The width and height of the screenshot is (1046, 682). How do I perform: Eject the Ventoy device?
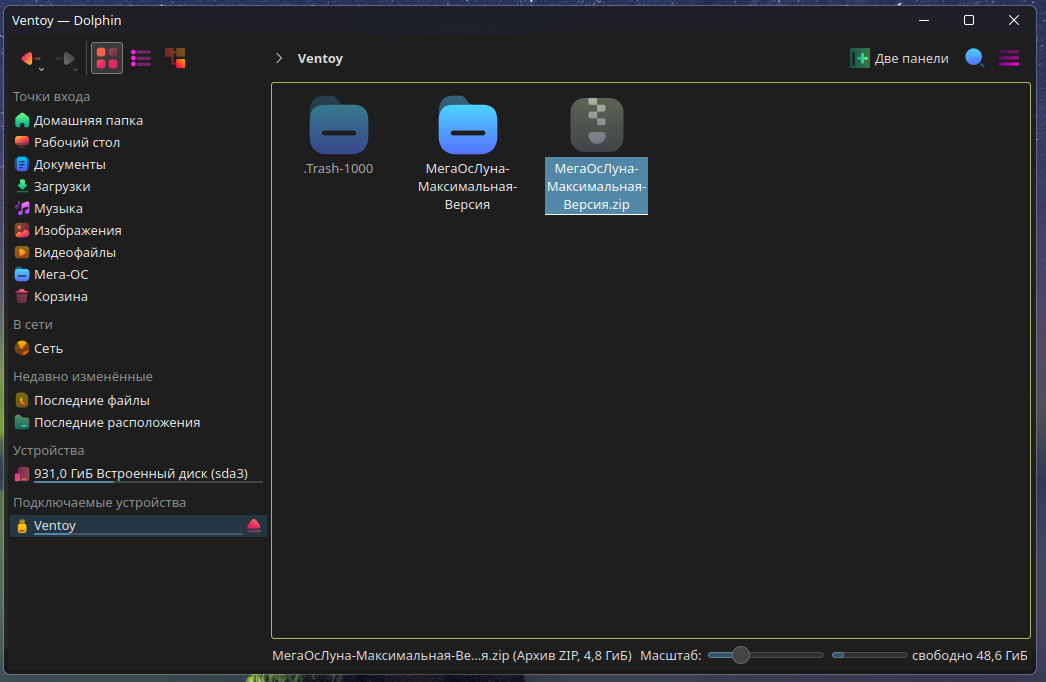tap(254, 526)
